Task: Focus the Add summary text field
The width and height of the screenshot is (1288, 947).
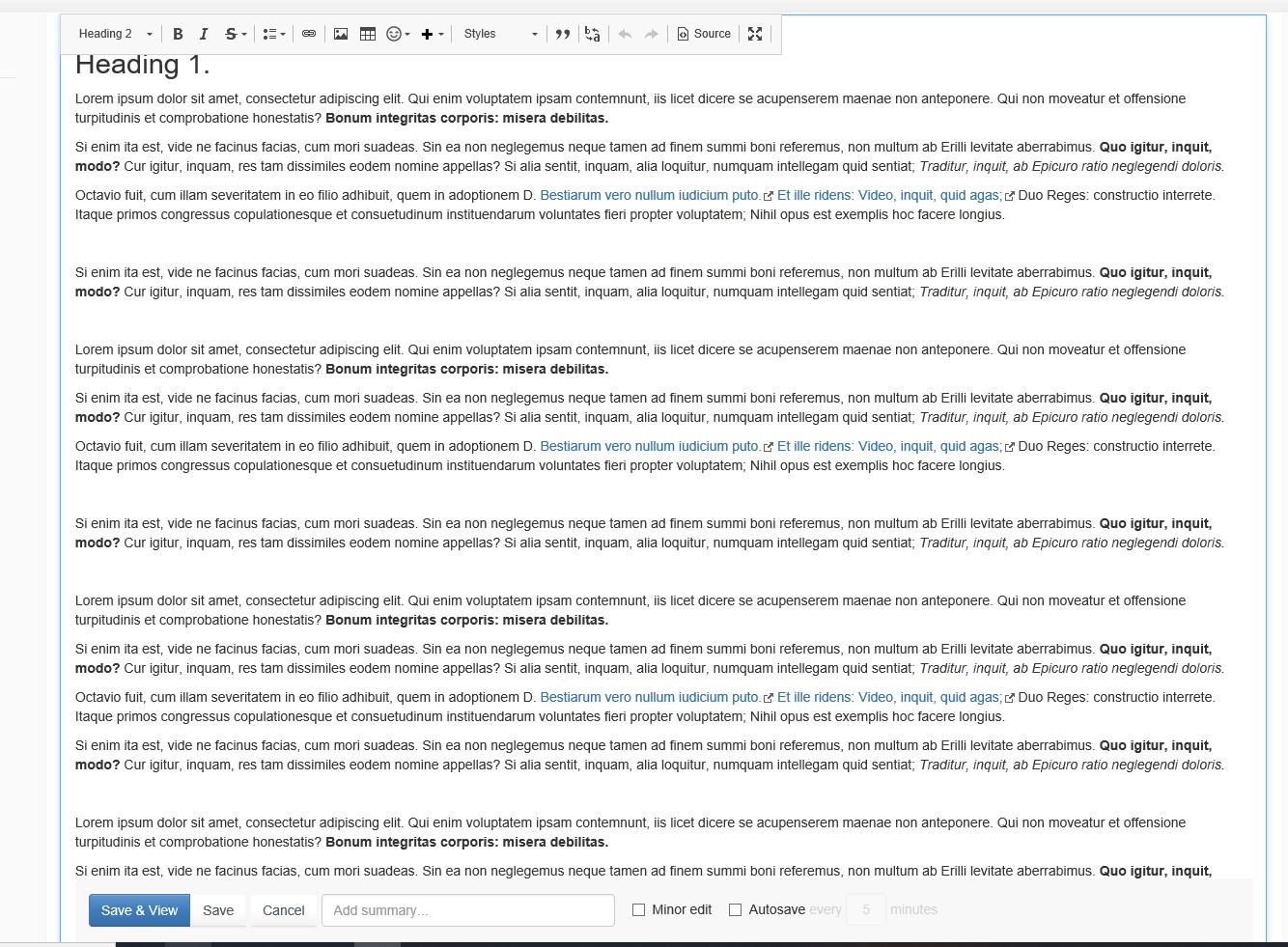Action: 468,910
